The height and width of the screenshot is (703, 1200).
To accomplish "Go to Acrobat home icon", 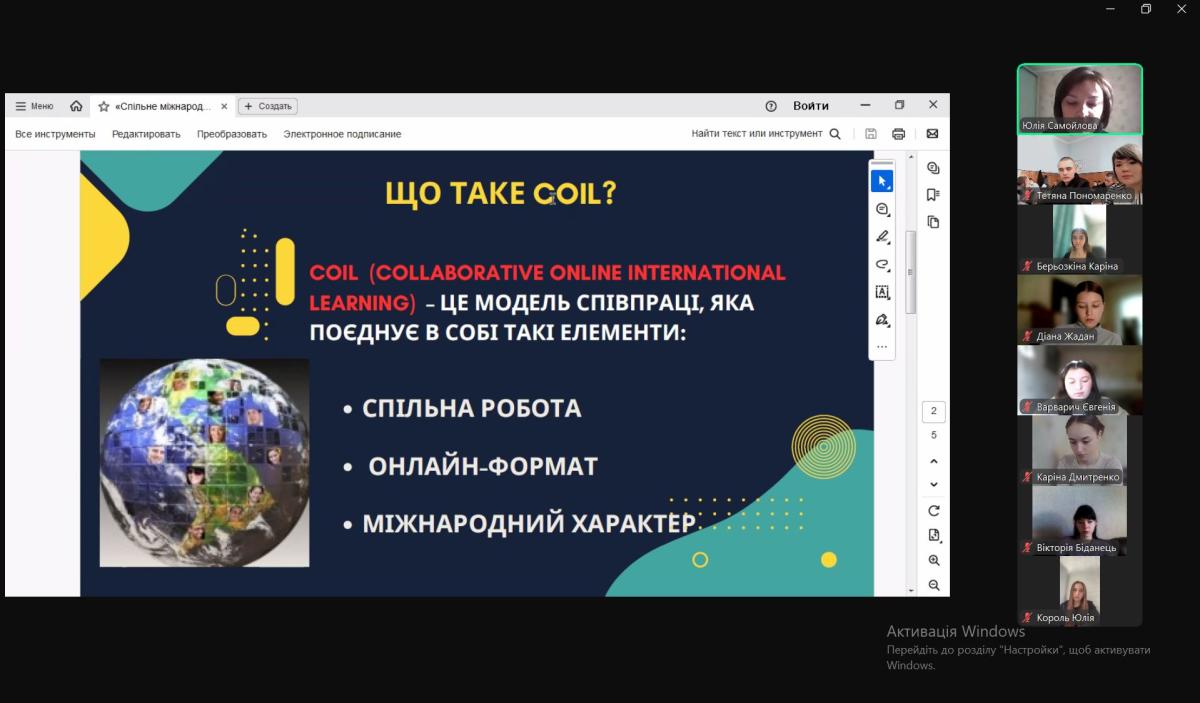I will click(x=76, y=106).
